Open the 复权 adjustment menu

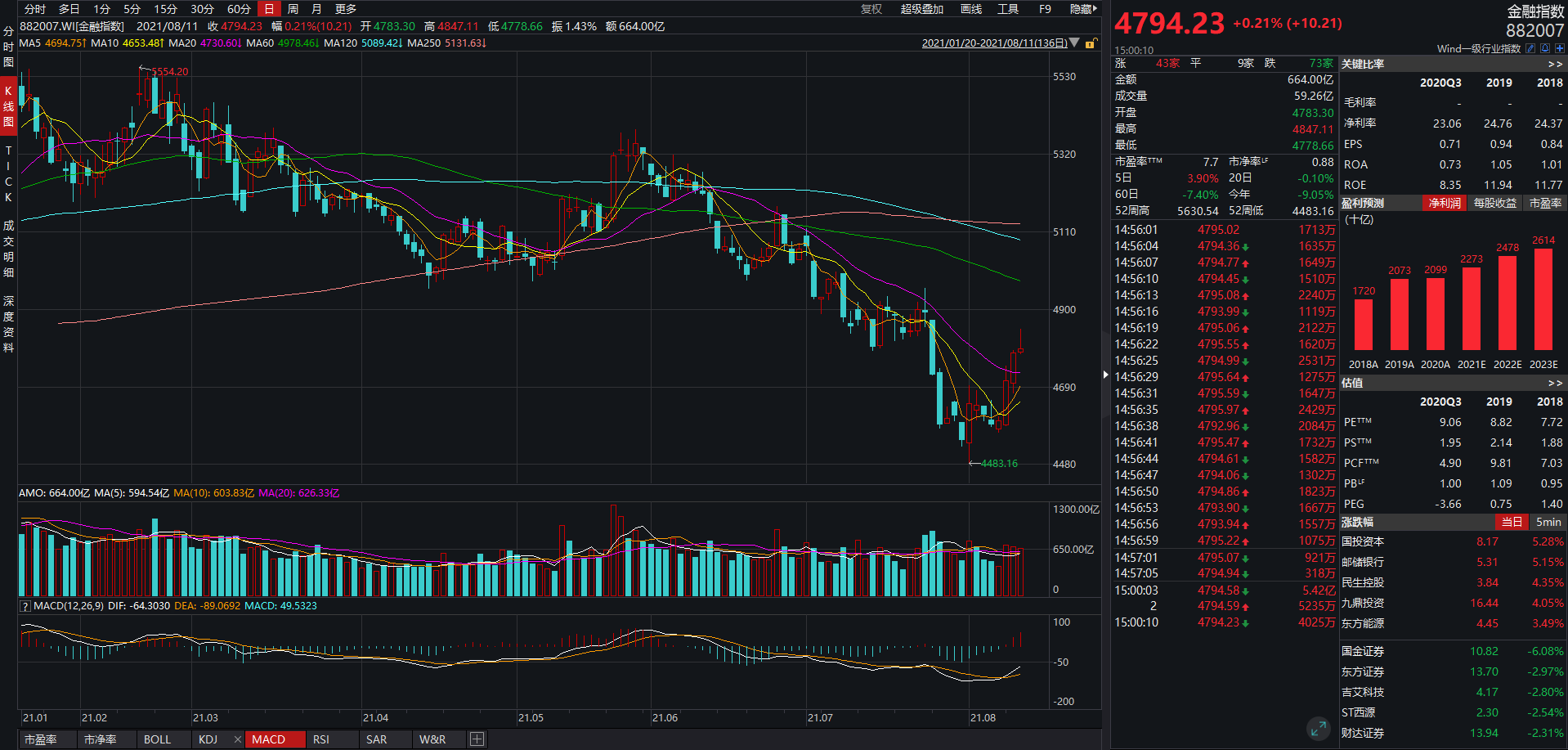tap(871, 9)
